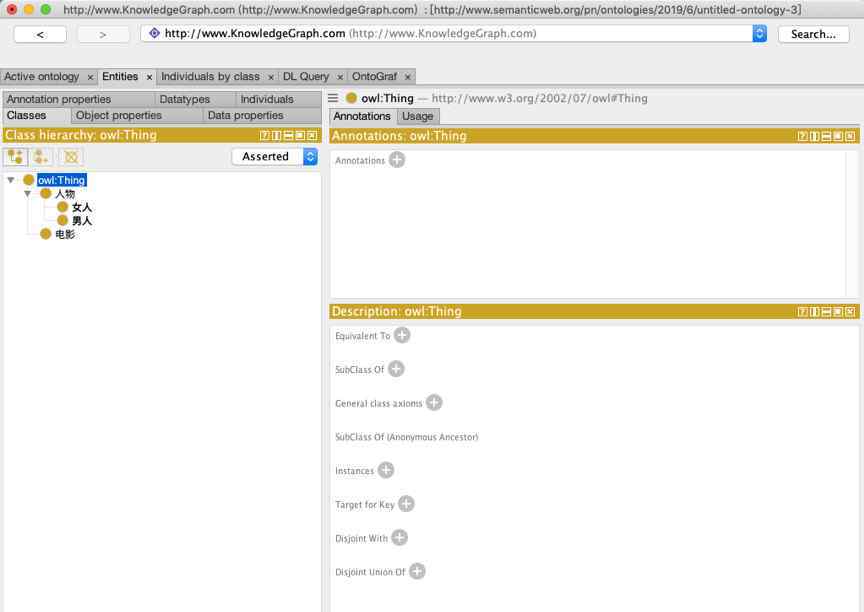Image resolution: width=864 pixels, height=612 pixels.
Task: Collapse the 人物 class node
Action: click(27, 194)
